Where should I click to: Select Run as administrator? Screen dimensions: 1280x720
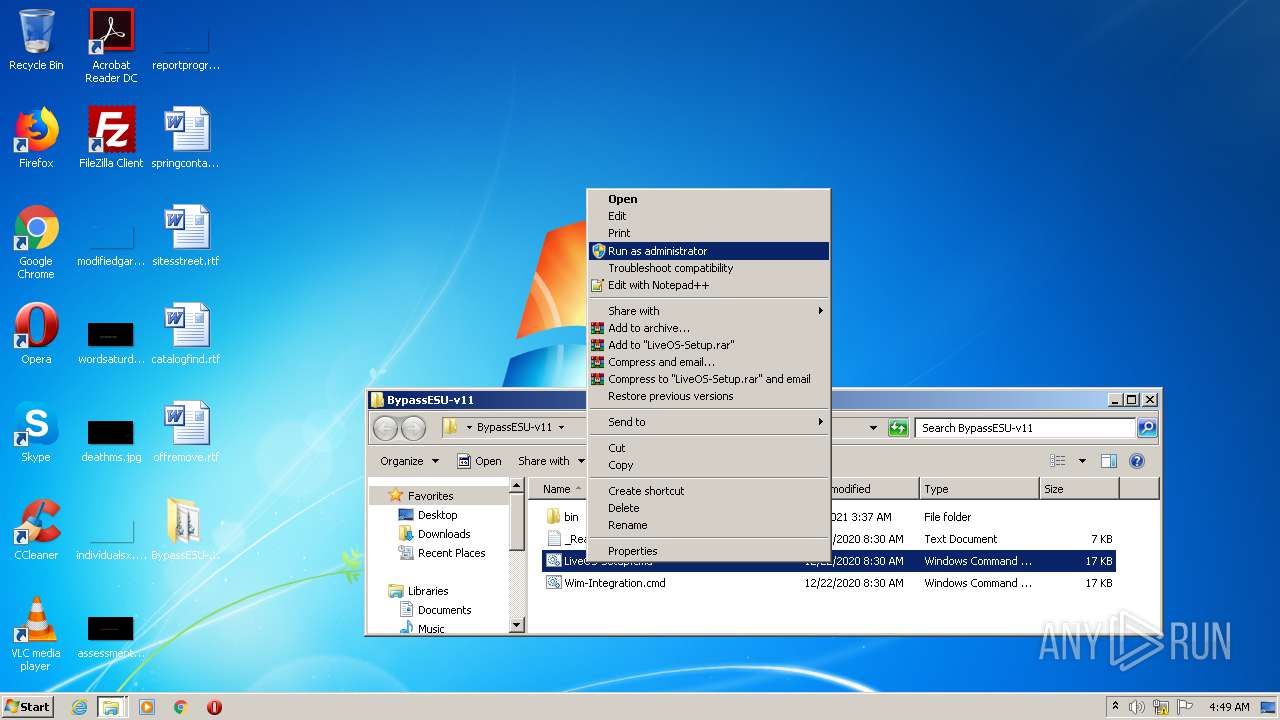[x=709, y=251]
